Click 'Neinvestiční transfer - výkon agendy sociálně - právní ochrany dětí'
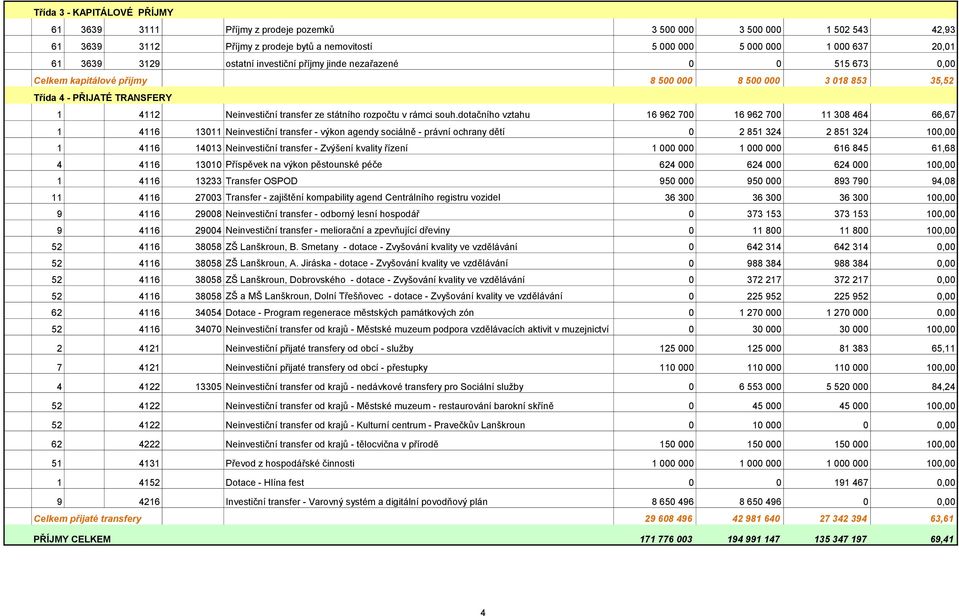Image resolution: width=959 pixels, height=616 pixels. [365, 132]
